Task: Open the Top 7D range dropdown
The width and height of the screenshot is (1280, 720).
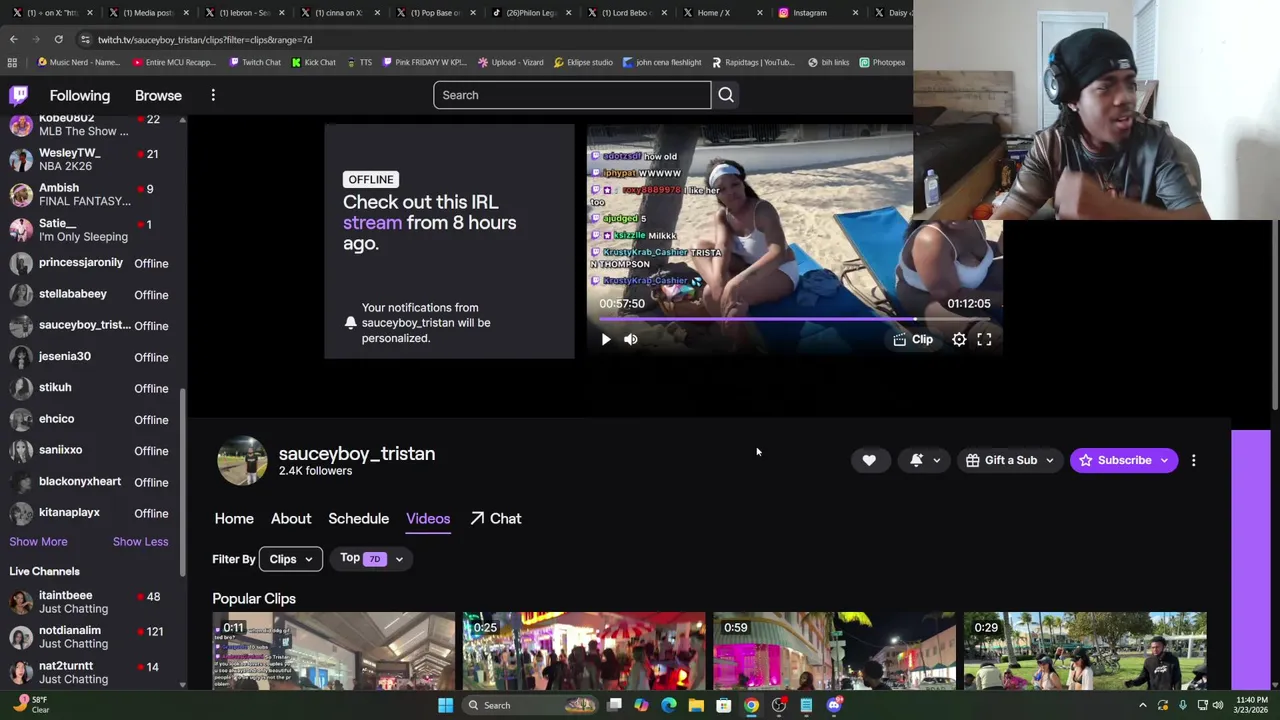Action: pyautogui.click(x=371, y=559)
